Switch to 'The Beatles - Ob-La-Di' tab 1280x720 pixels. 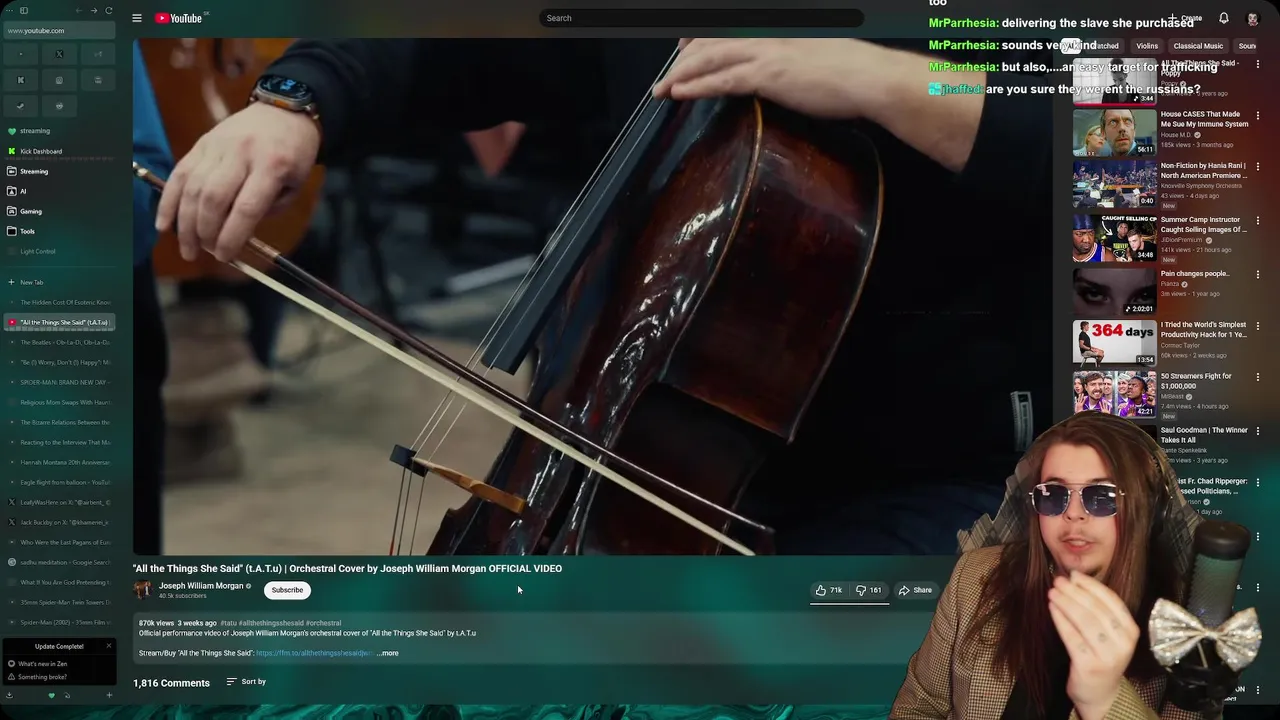pos(59,342)
